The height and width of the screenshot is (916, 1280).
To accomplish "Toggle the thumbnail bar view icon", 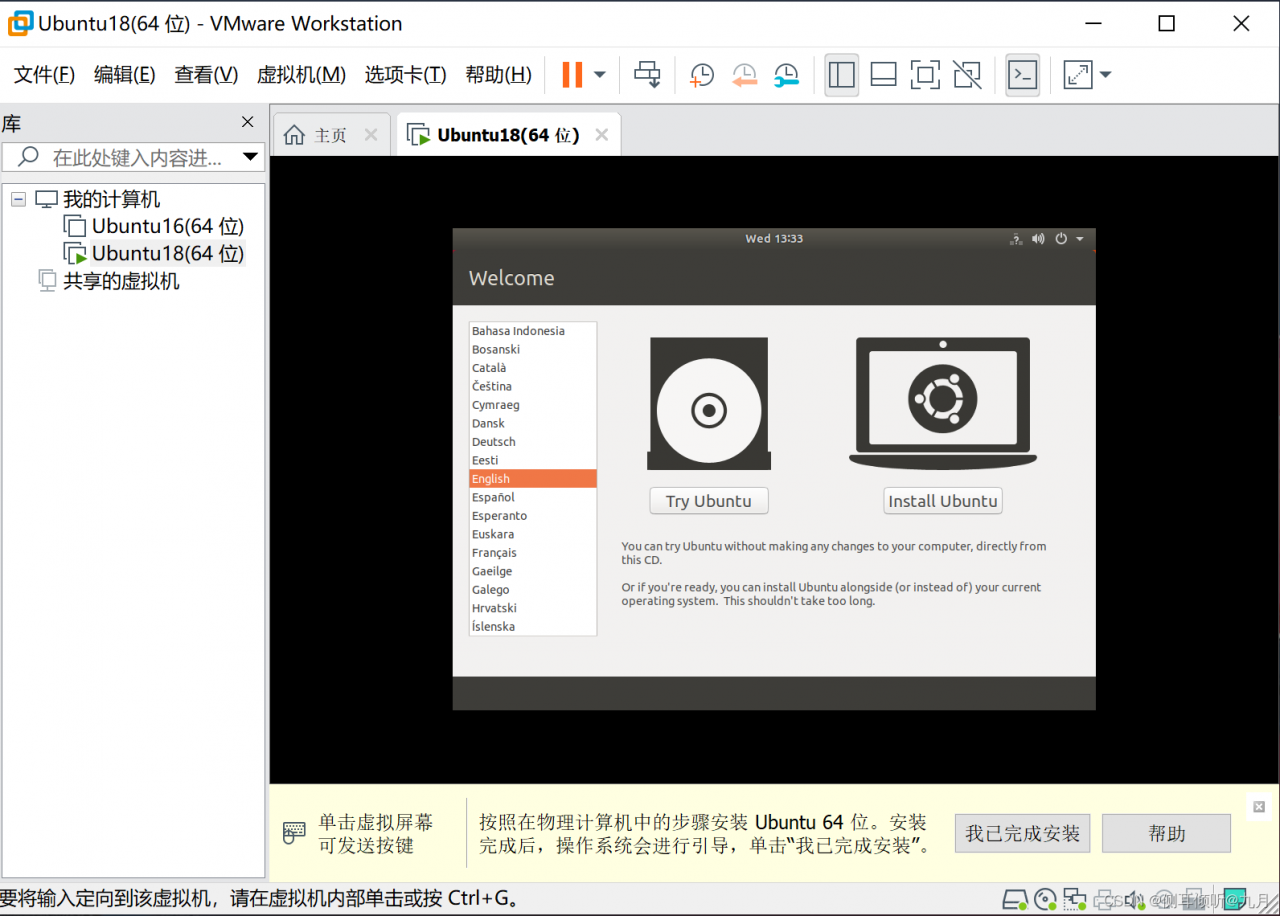I will pos(884,75).
